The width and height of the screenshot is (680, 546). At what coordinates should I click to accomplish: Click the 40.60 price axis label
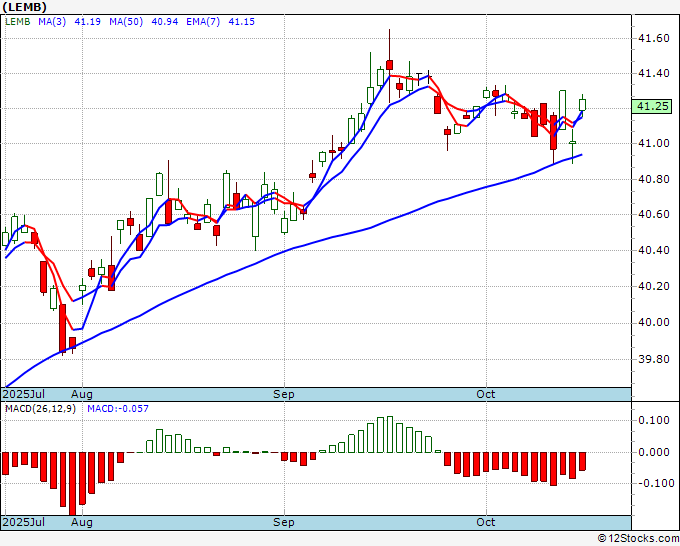pos(654,215)
